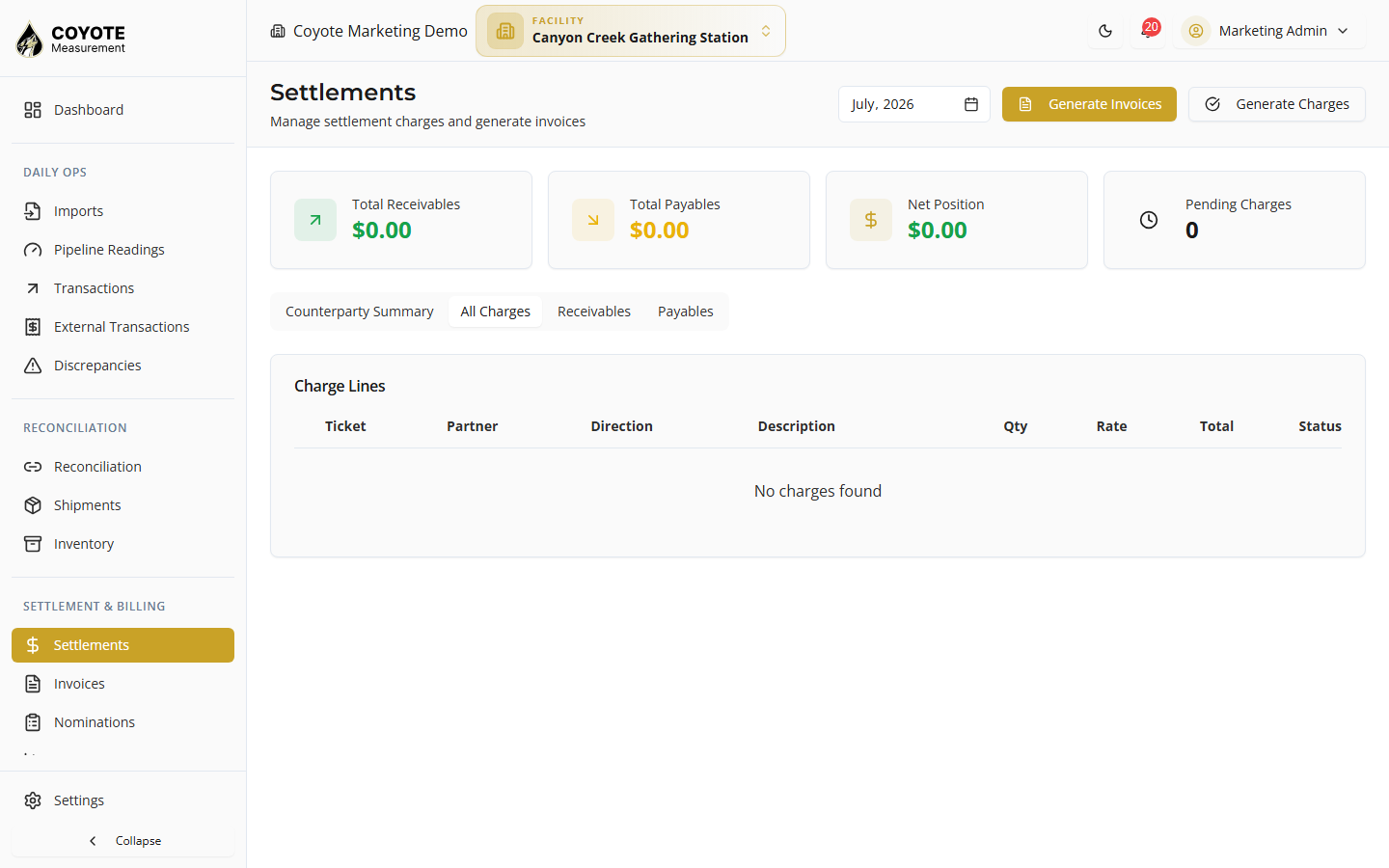This screenshot has height=868, width=1389.
Task: Select Settlements in sidebar
Action: 123,645
